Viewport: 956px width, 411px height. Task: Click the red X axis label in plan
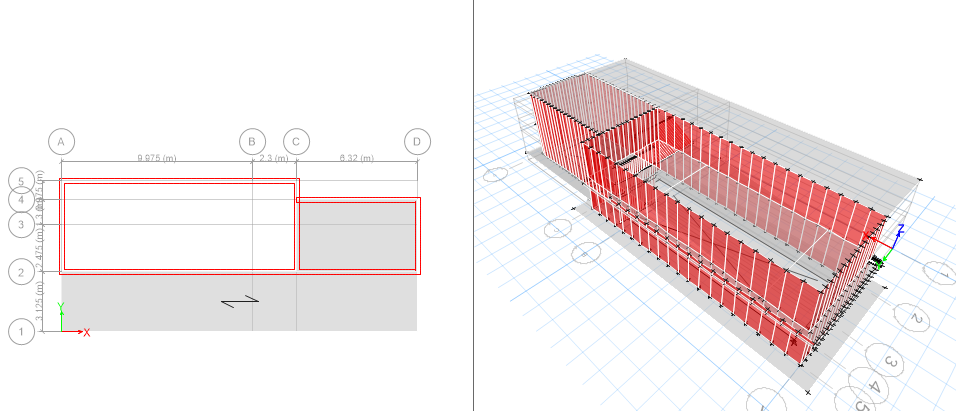tap(87, 332)
